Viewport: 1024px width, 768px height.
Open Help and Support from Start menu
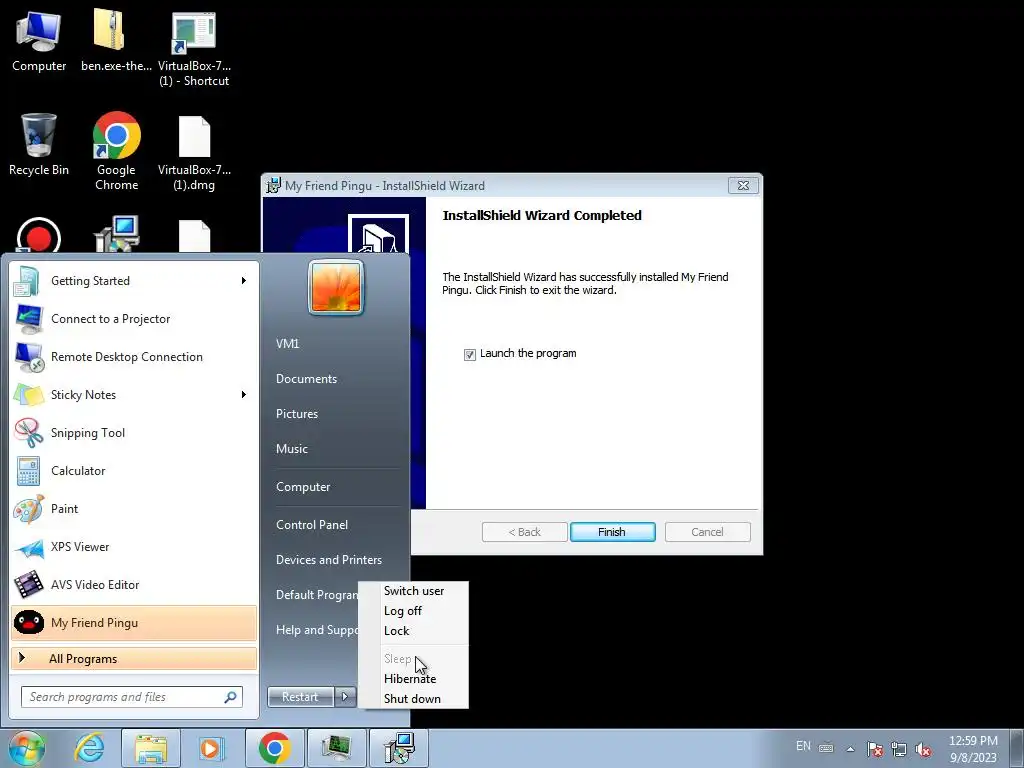coord(316,630)
